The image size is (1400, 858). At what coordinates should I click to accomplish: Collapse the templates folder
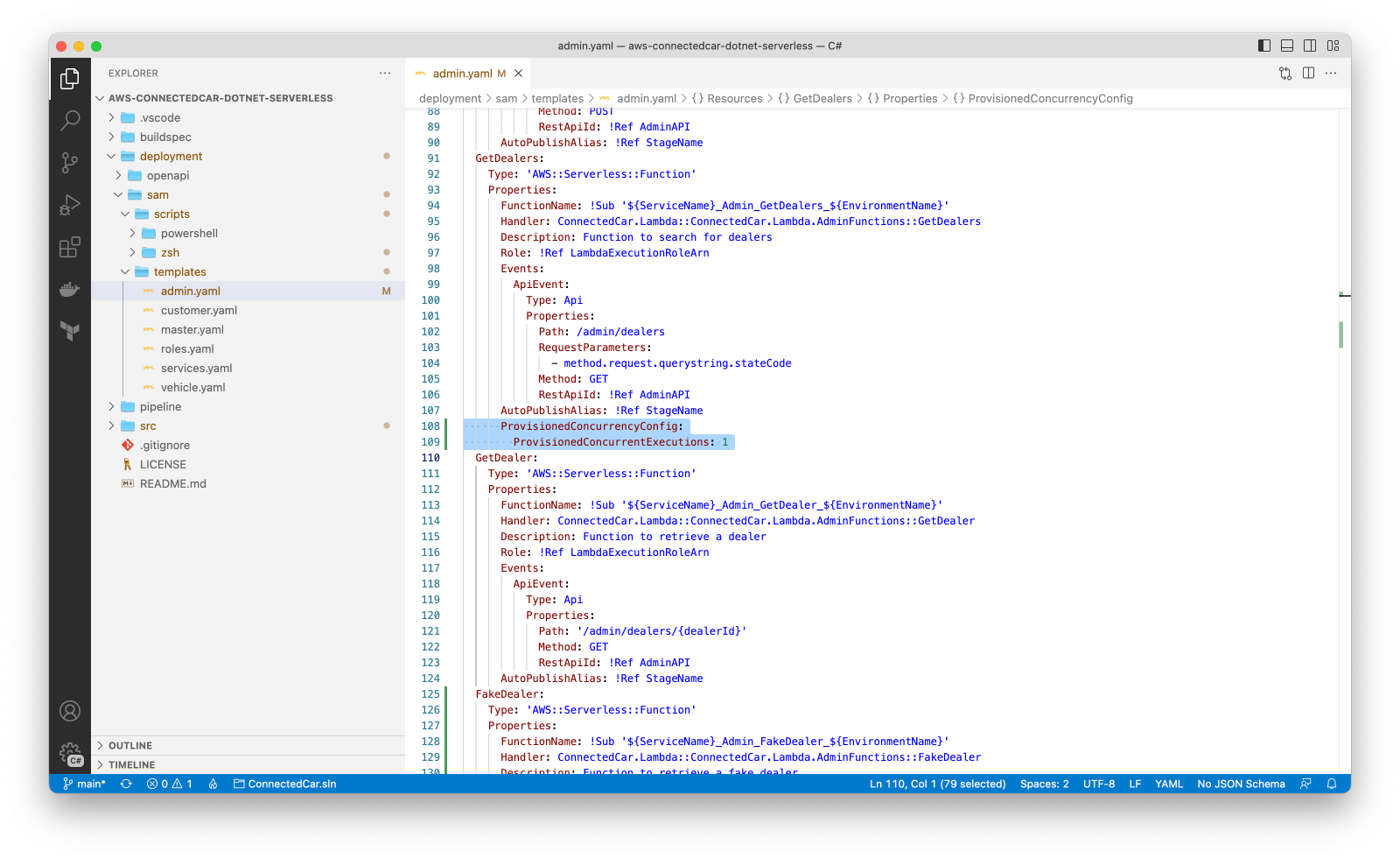coord(179,271)
